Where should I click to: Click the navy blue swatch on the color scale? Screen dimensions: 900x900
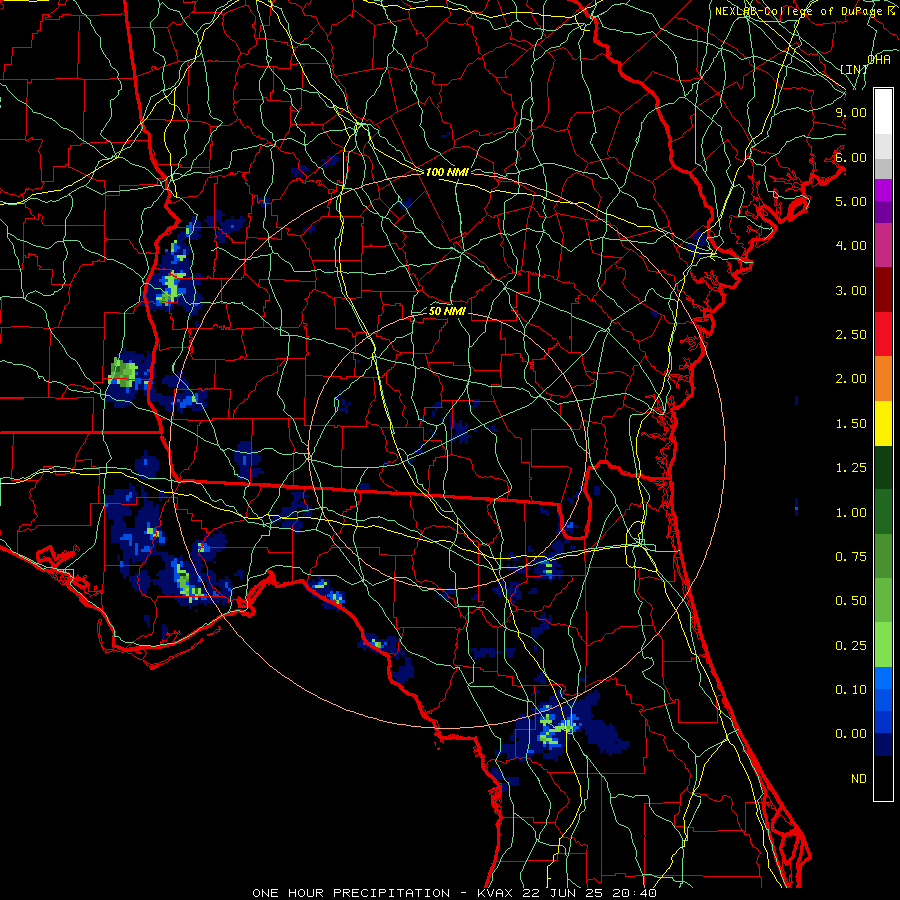coord(883,744)
